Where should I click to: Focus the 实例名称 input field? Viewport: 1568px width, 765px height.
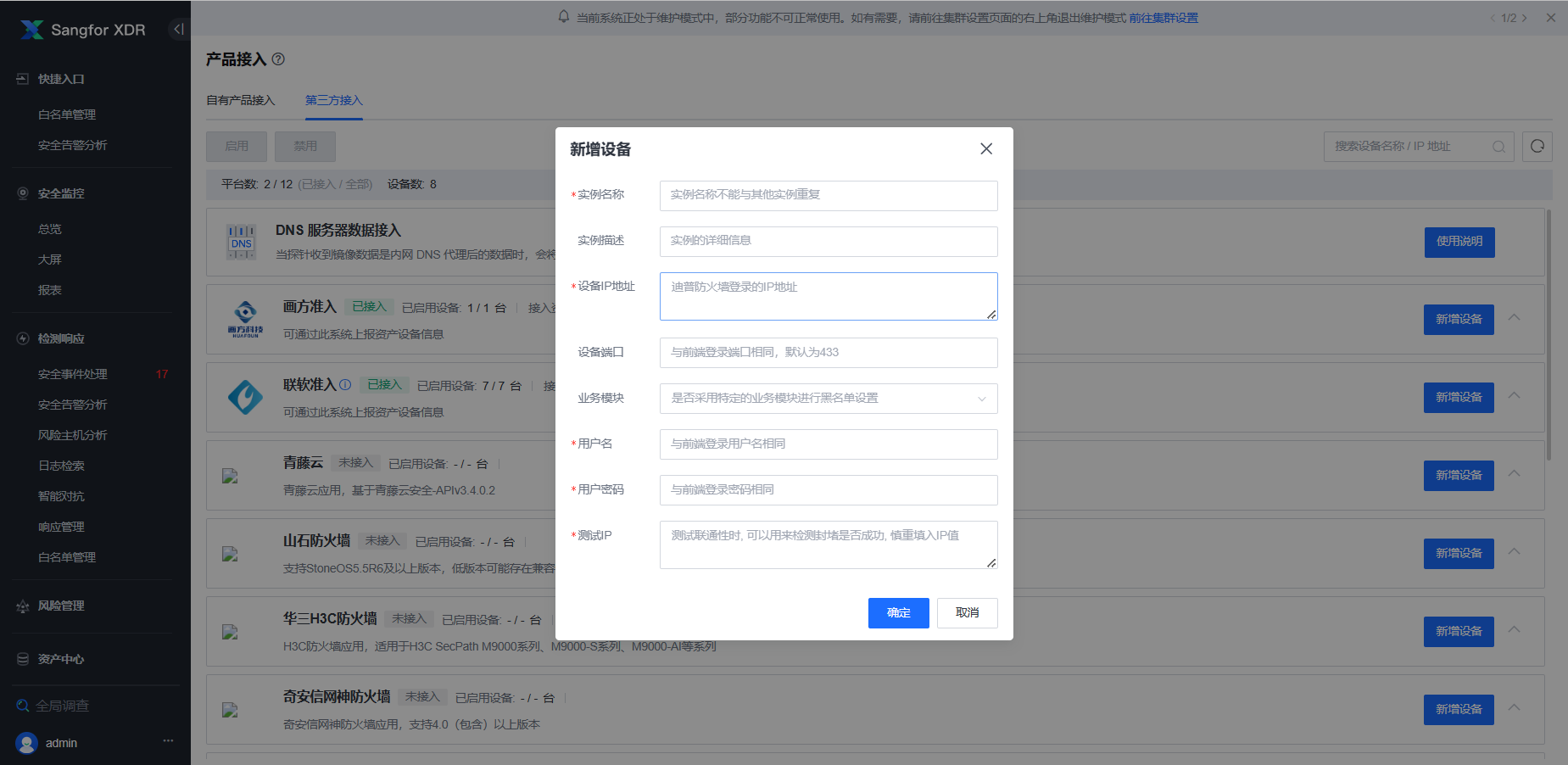(x=829, y=196)
